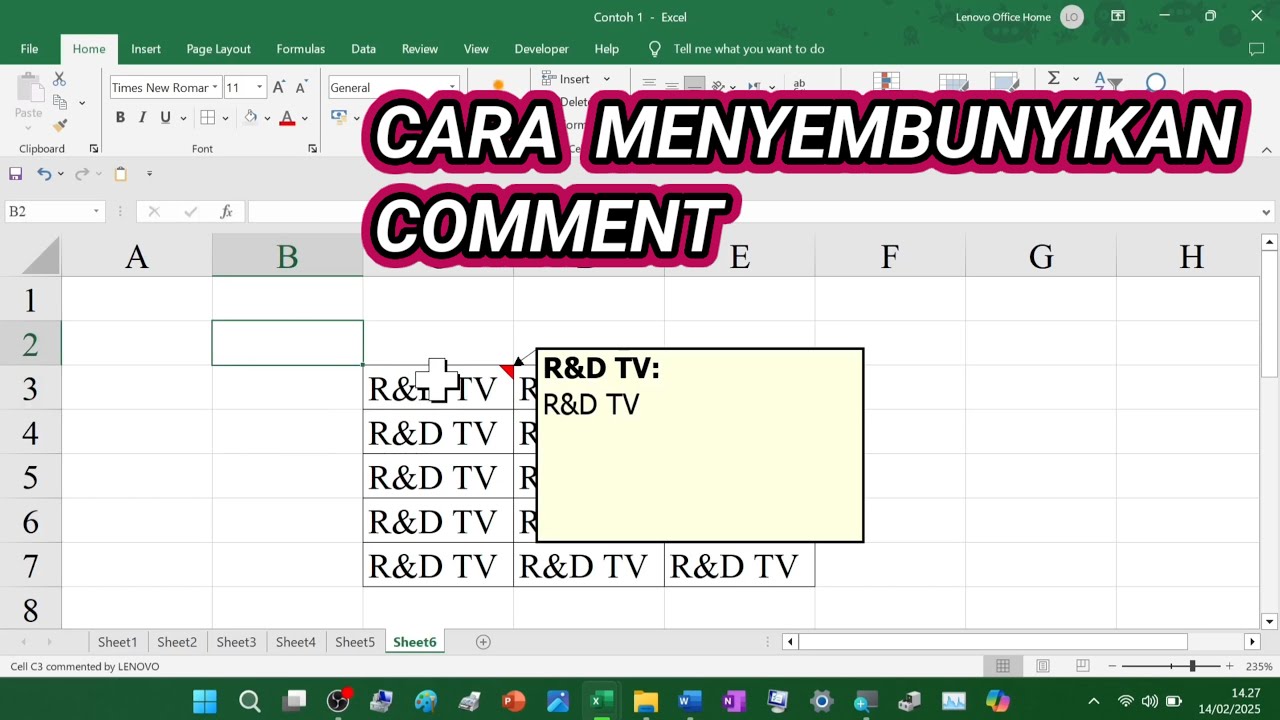The image size is (1280, 720).
Task: Toggle Italic formatting
Action: pos(142,117)
